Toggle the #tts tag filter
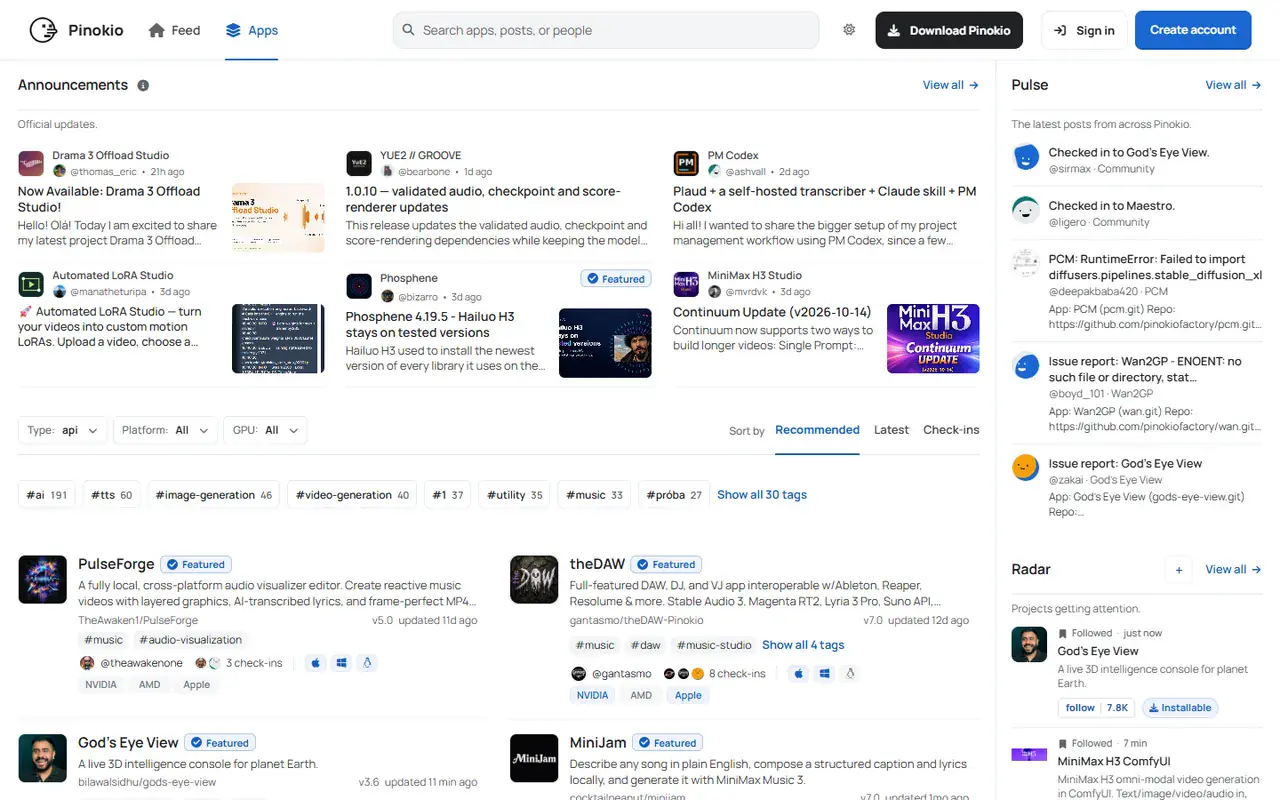Screen dimensions: 1280x800 click(x=111, y=495)
